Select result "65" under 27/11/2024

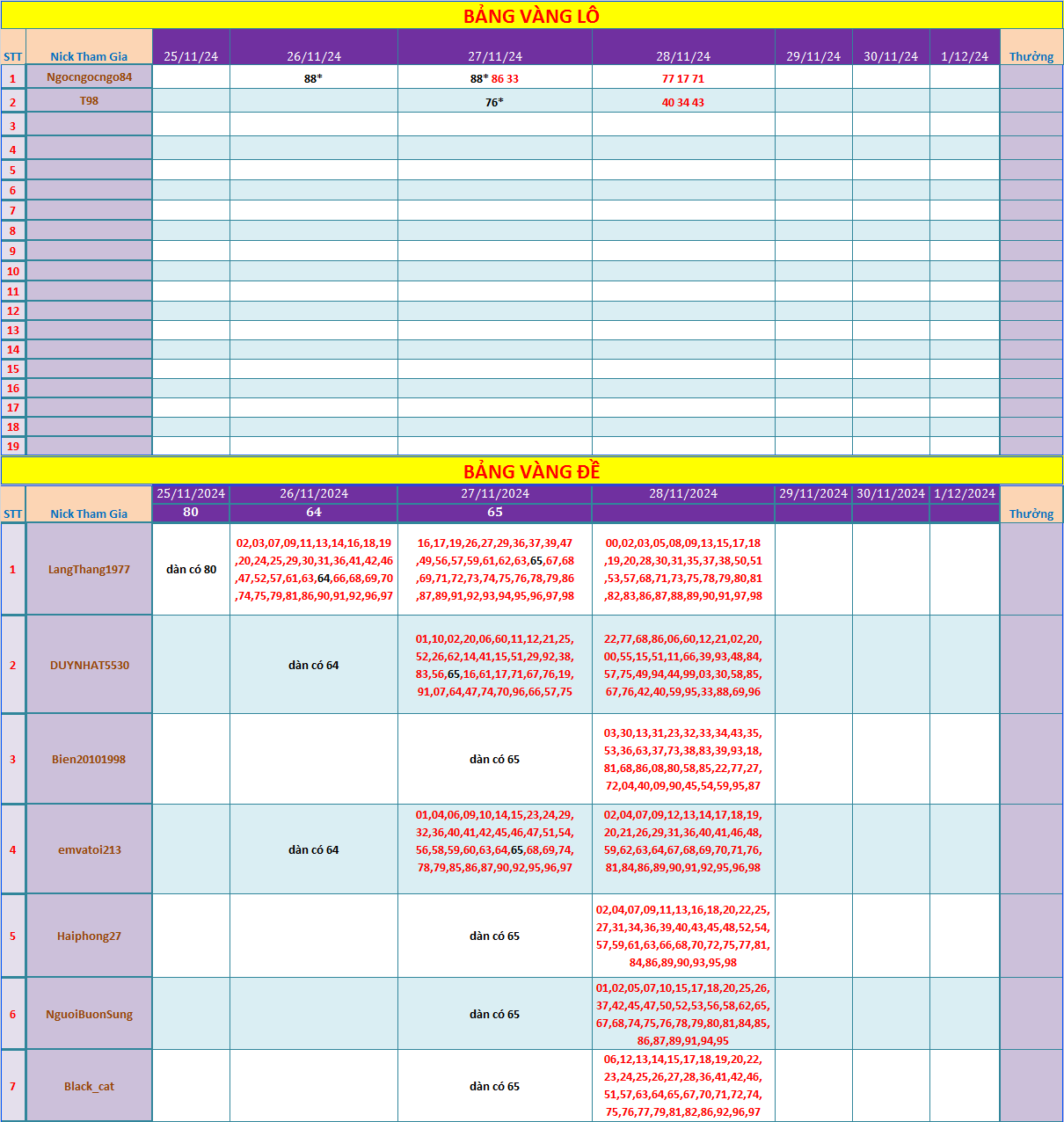click(495, 512)
